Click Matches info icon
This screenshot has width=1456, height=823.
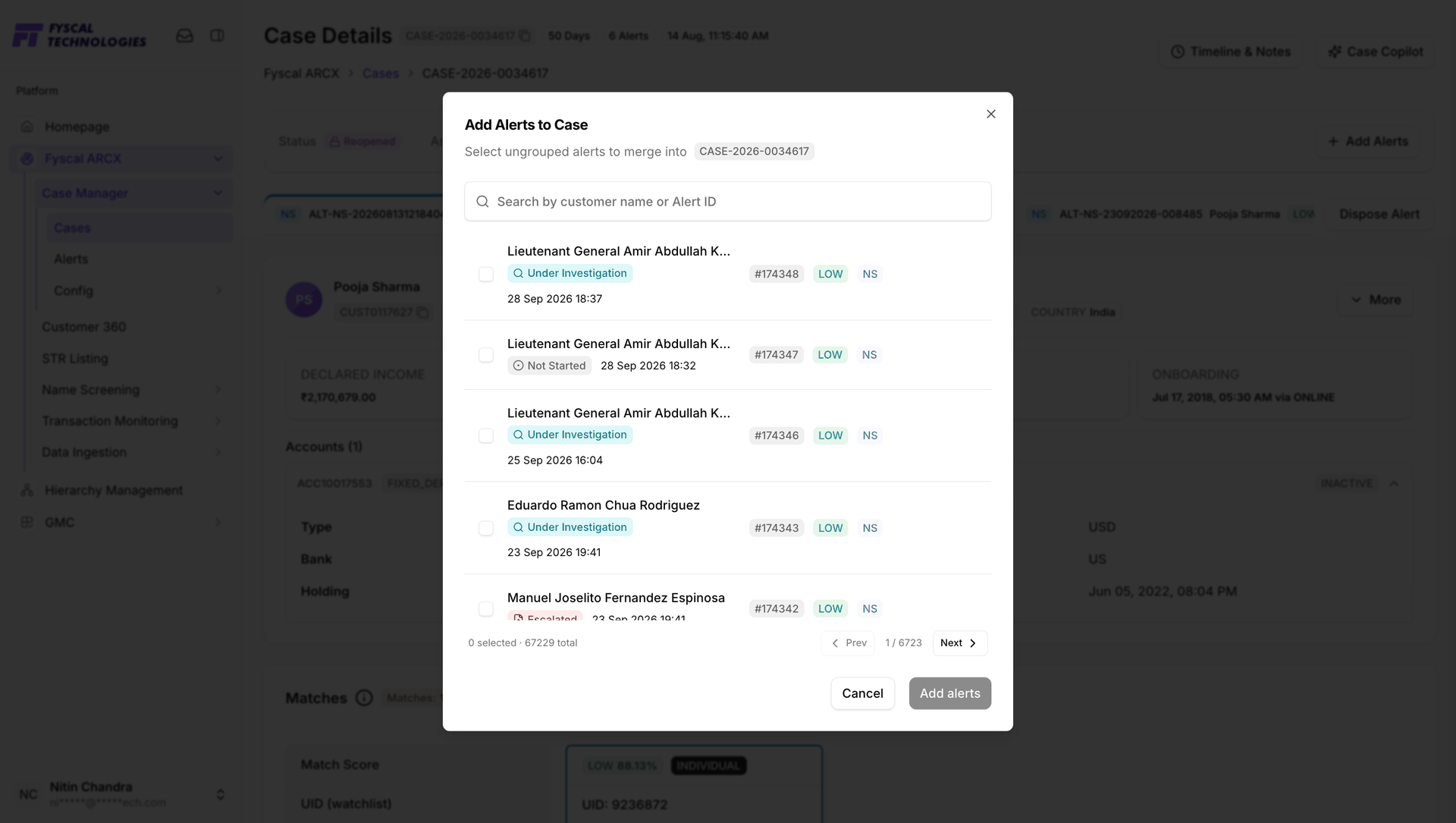pos(364,699)
